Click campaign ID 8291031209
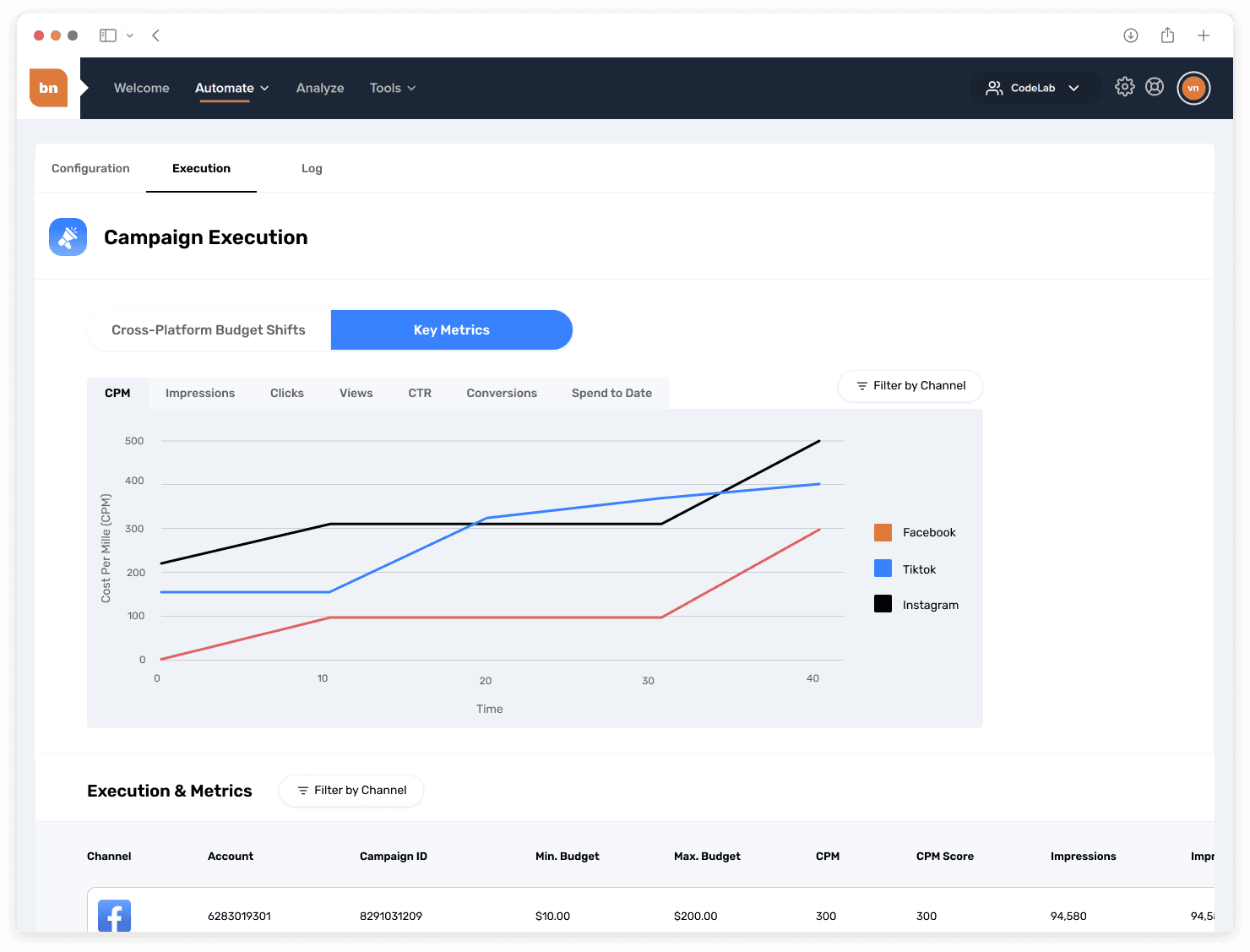The image size is (1250, 952). click(391, 916)
